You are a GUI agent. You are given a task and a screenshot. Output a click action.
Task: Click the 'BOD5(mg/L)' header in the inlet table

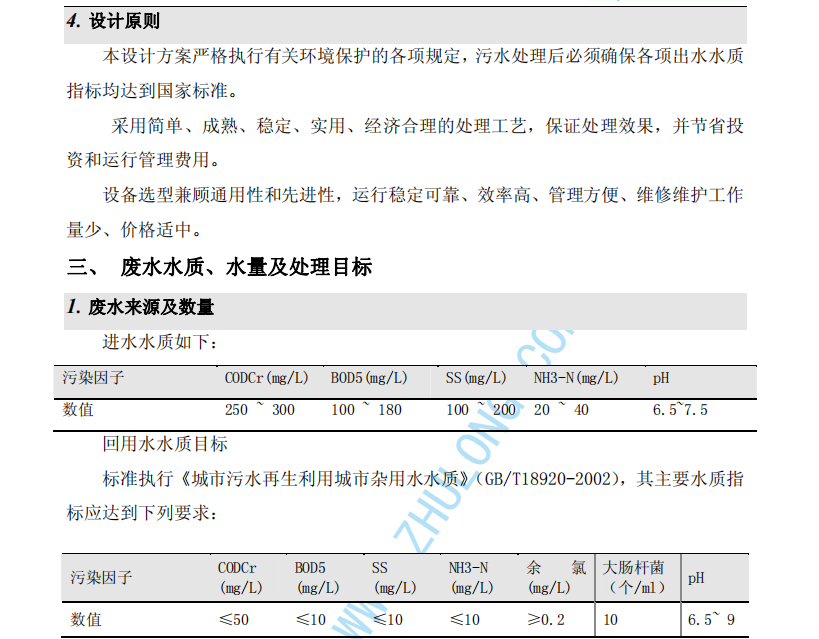(369, 378)
